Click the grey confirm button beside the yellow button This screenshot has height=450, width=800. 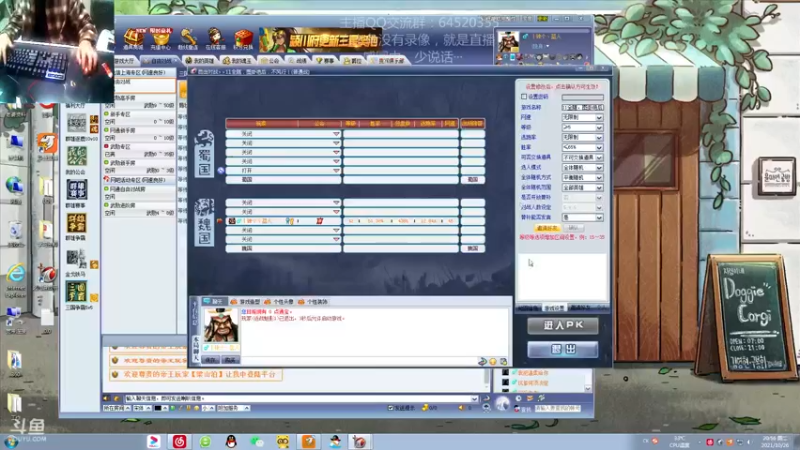click(573, 228)
